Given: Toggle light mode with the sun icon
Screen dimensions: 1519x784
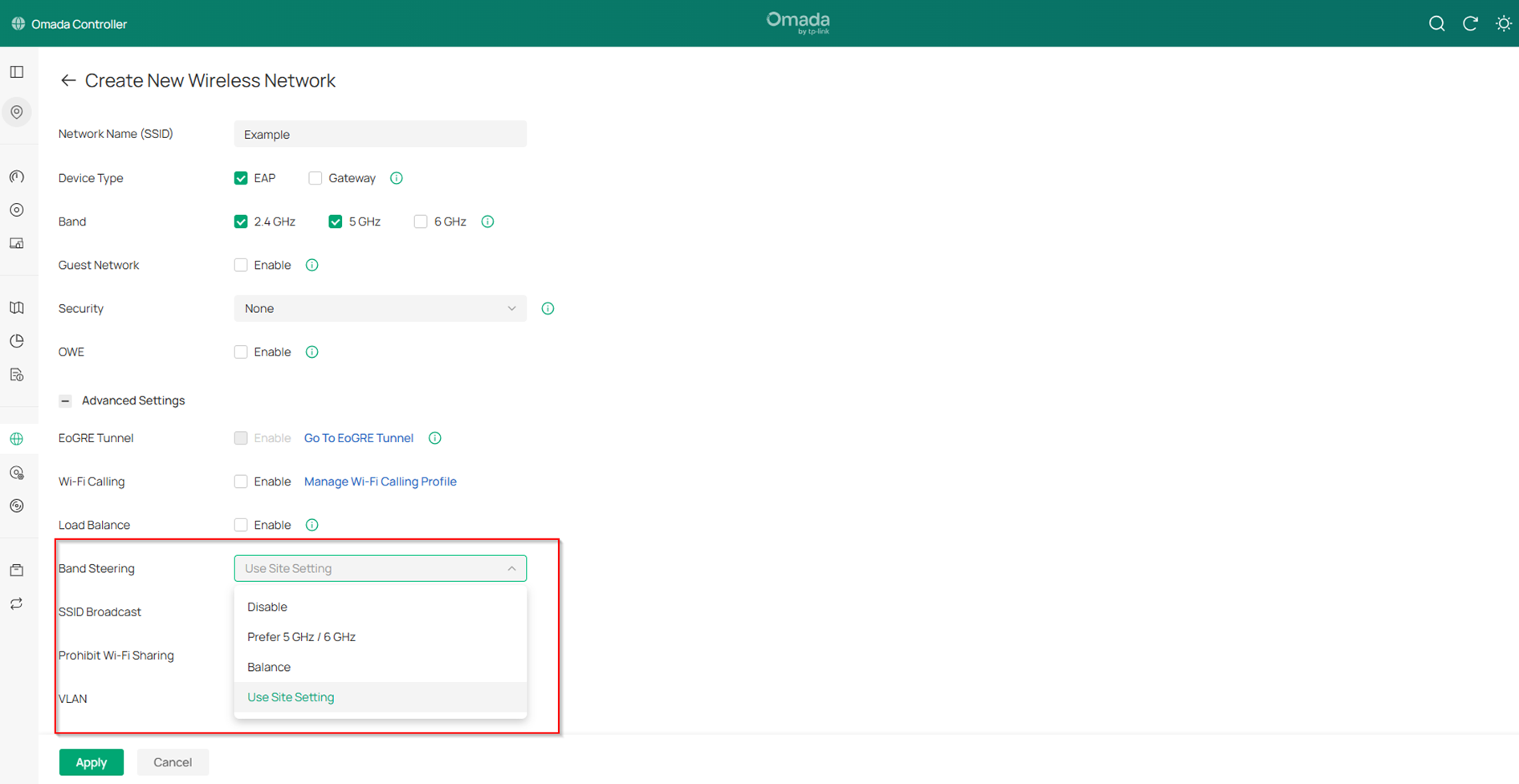Looking at the screenshot, I should pos(1502,23).
